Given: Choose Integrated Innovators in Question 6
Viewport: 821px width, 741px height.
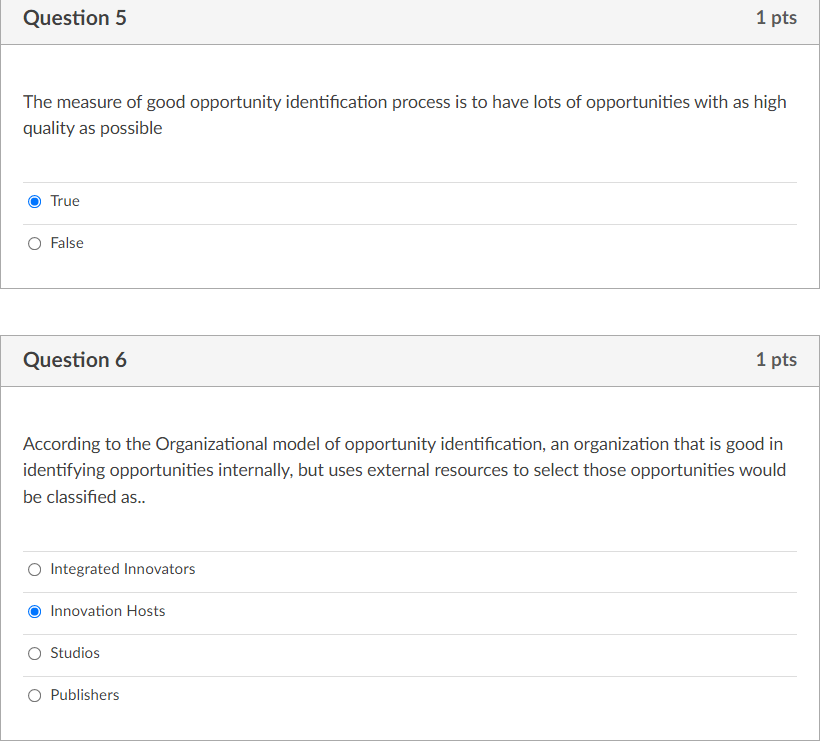Looking at the screenshot, I should 34,569.
